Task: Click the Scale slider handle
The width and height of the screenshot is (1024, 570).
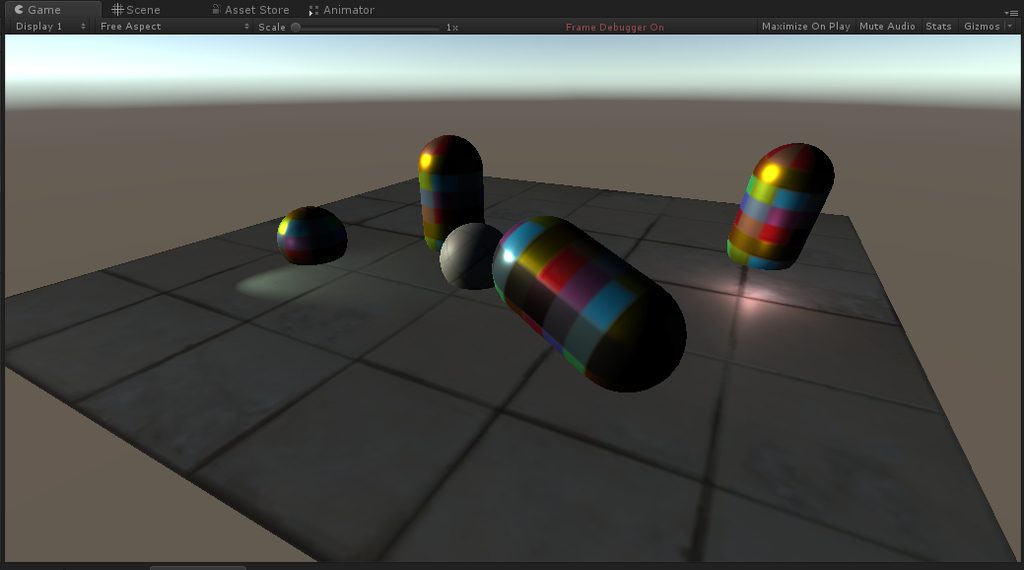Action: [x=296, y=27]
